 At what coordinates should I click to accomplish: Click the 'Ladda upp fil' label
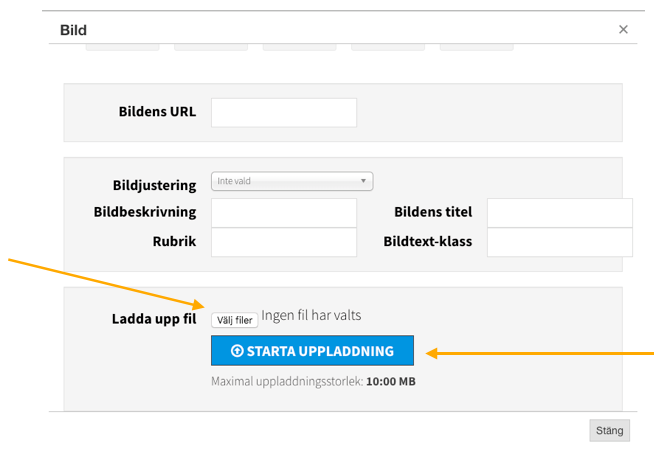[154, 319]
